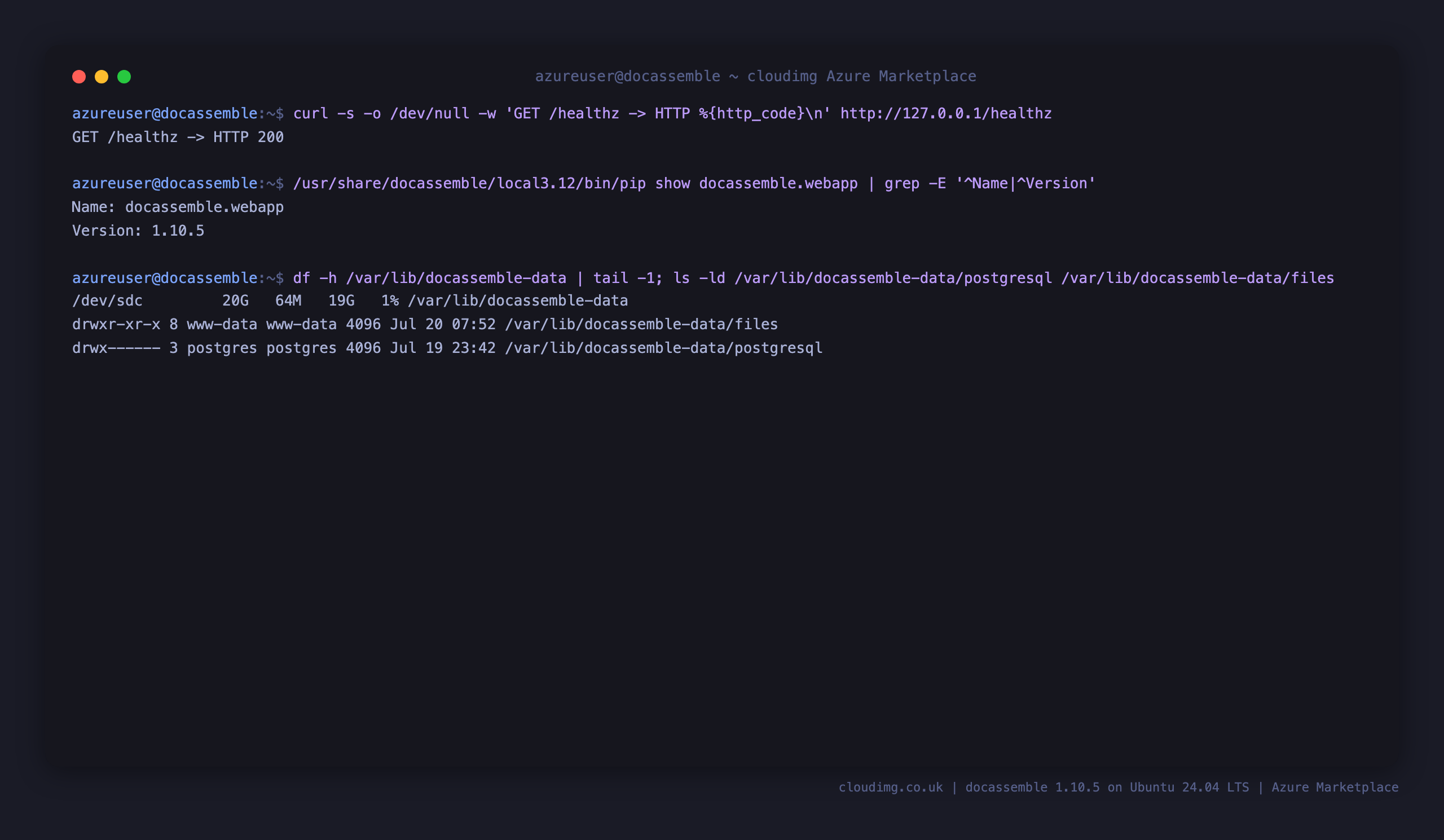Select the 'Name: docassemble.webapp' output line
The height and width of the screenshot is (840, 1444).
(178, 207)
